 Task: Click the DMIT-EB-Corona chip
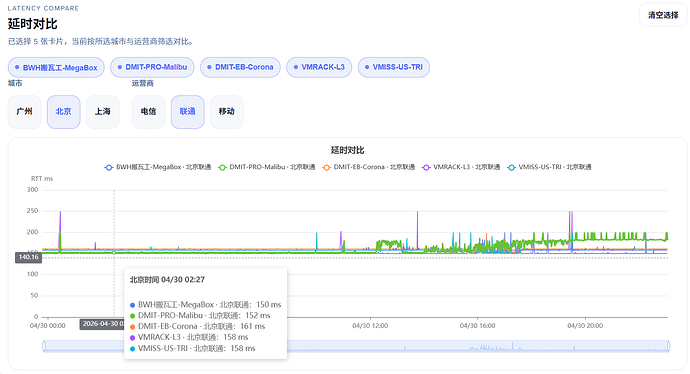pos(240,67)
